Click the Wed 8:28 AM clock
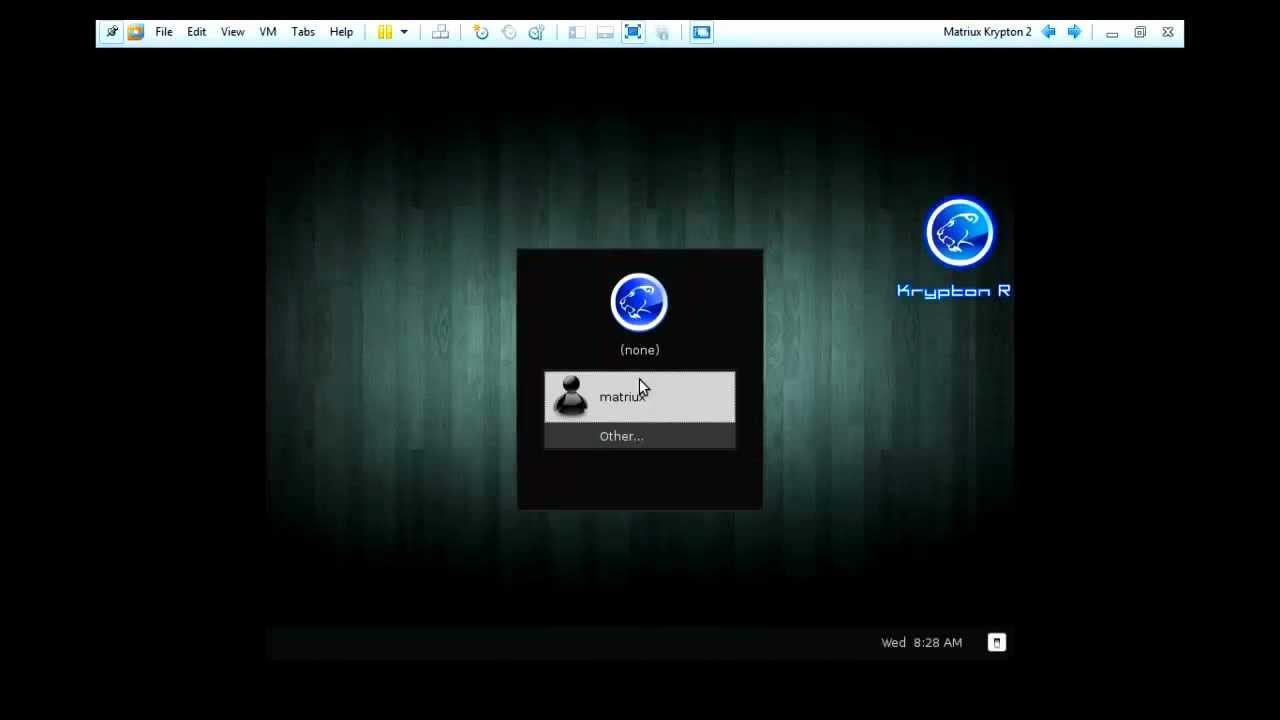 pyautogui.click(x=922, y=643)
